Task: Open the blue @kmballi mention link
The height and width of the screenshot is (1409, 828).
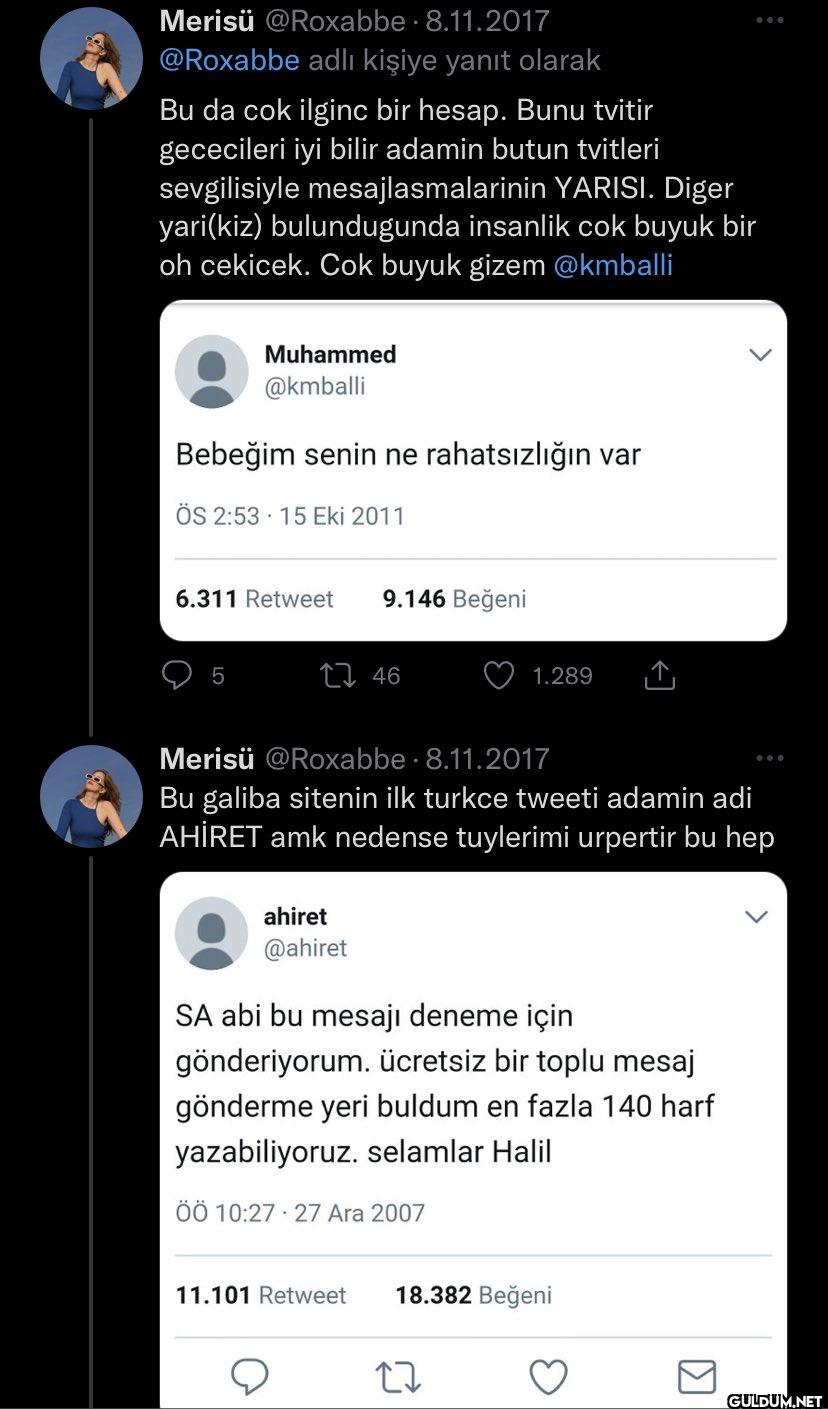Action: click(612, 265)
